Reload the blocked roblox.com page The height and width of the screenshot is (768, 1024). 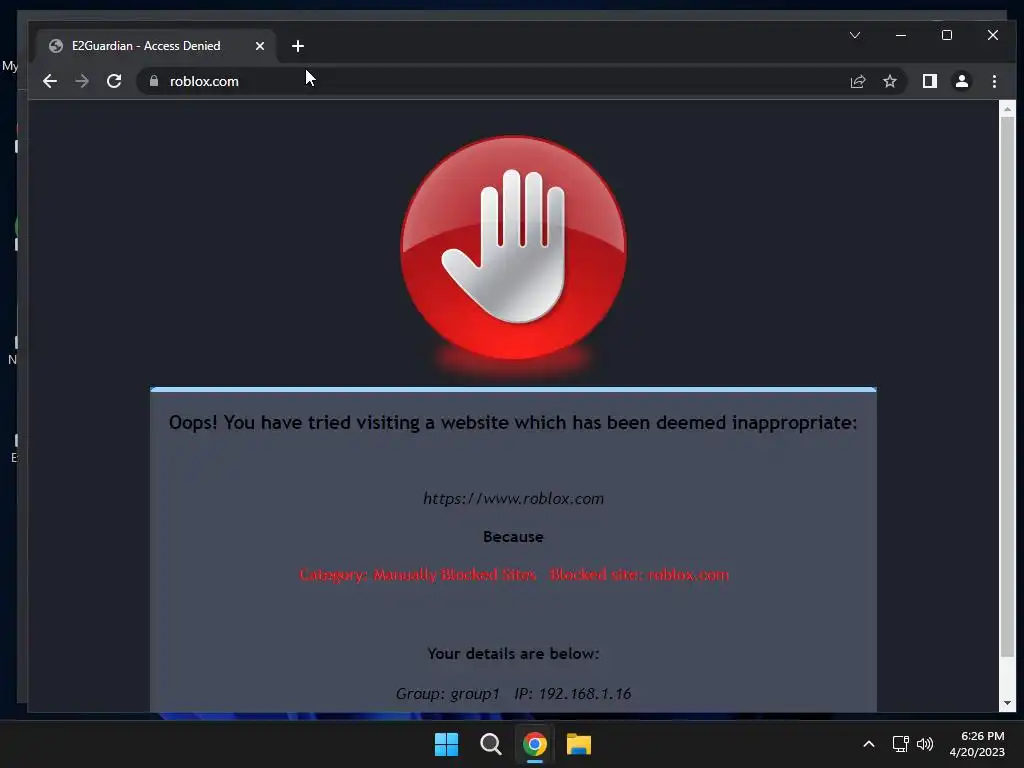point(114,81)
